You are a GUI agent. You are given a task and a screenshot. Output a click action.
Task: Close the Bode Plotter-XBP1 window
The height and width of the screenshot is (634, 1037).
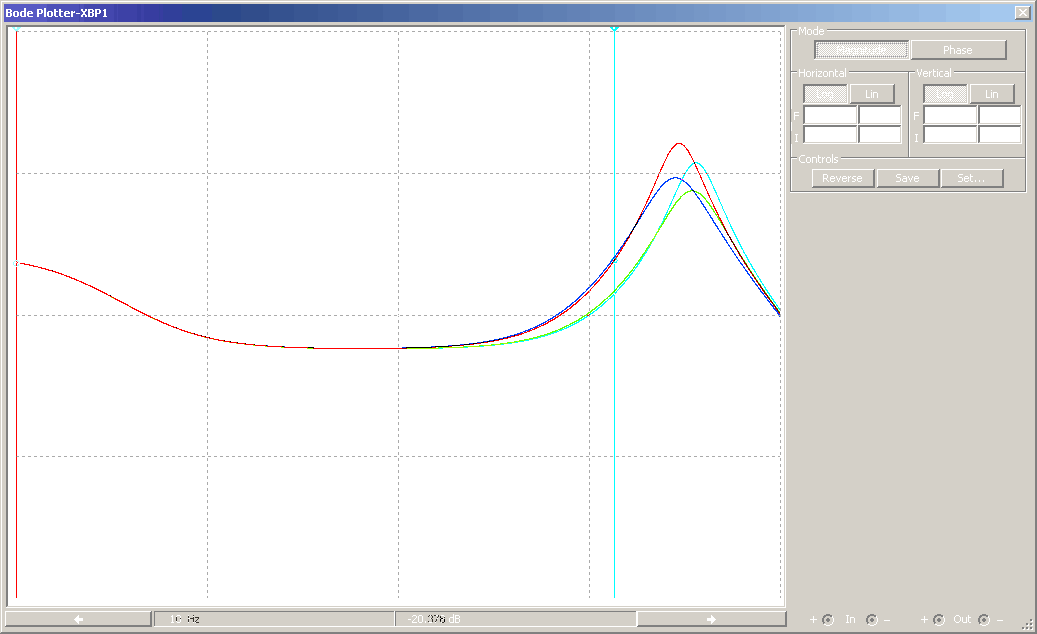point(1021,12)
